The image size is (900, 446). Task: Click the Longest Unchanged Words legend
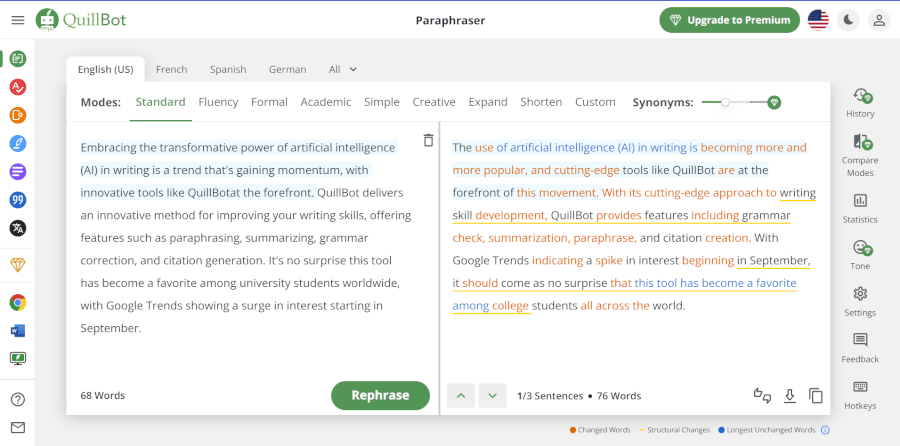tap(766, 430)
